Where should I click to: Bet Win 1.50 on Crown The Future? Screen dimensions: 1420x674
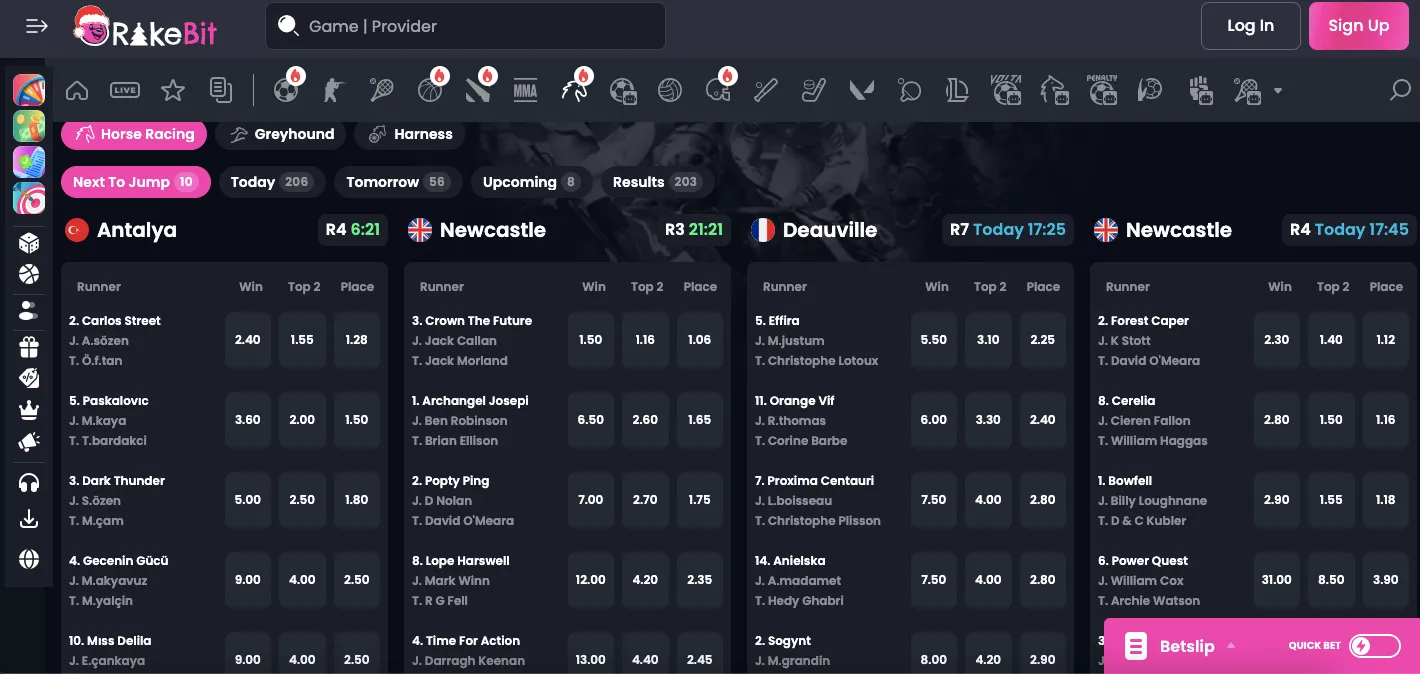(591, 340)
